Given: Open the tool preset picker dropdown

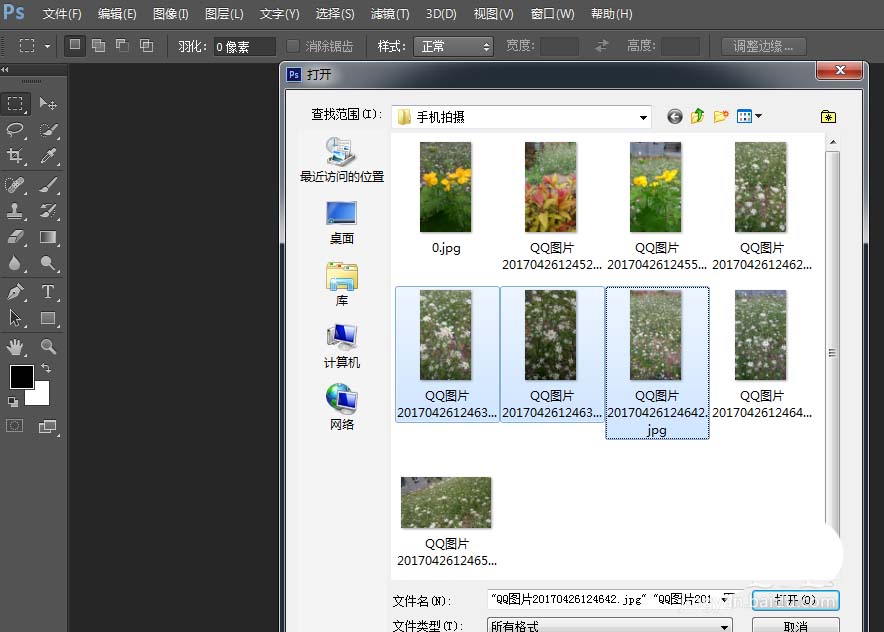Looking at the screenshot, I should [47, 46].
